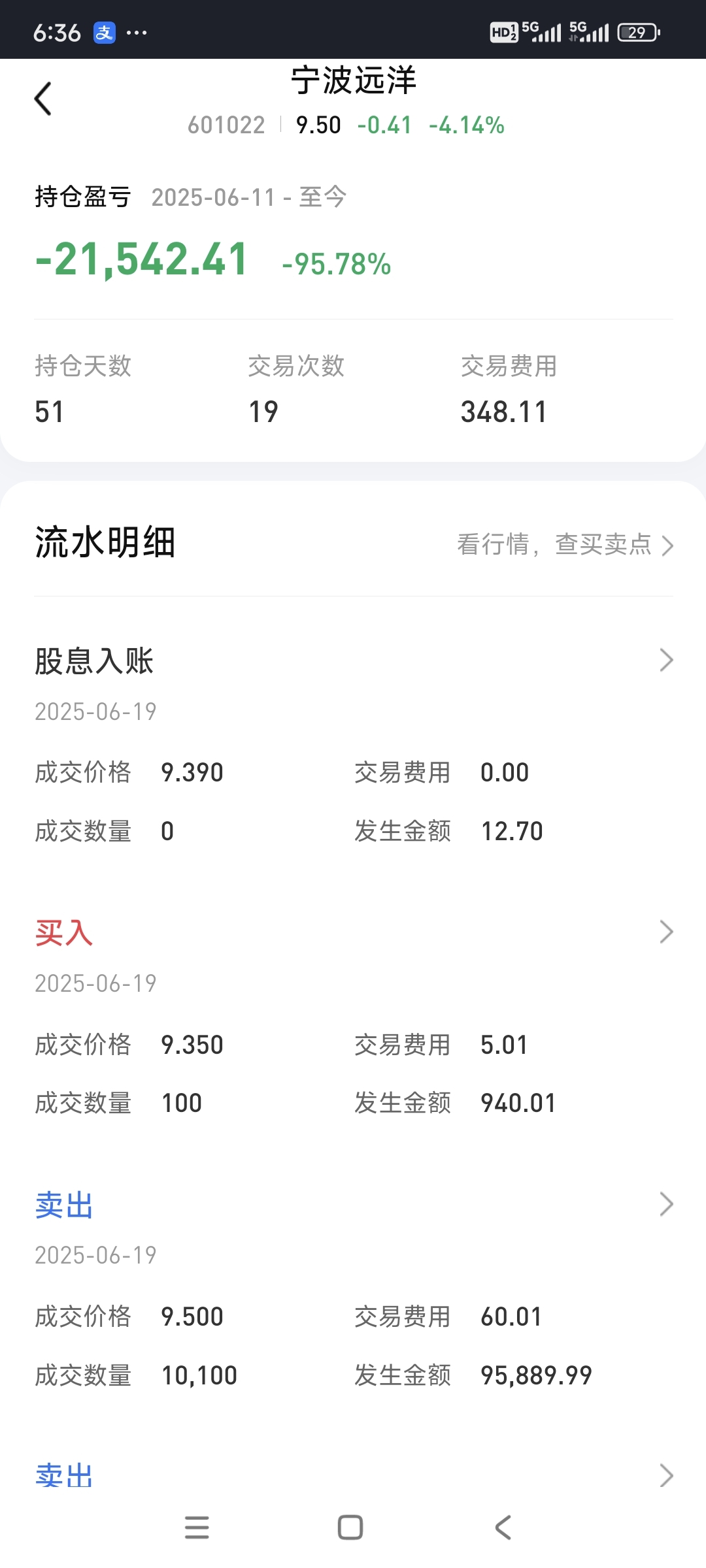Tap the back arrow beside 宁波远洋 title
706x1568 pixels.
click(43, 99)
